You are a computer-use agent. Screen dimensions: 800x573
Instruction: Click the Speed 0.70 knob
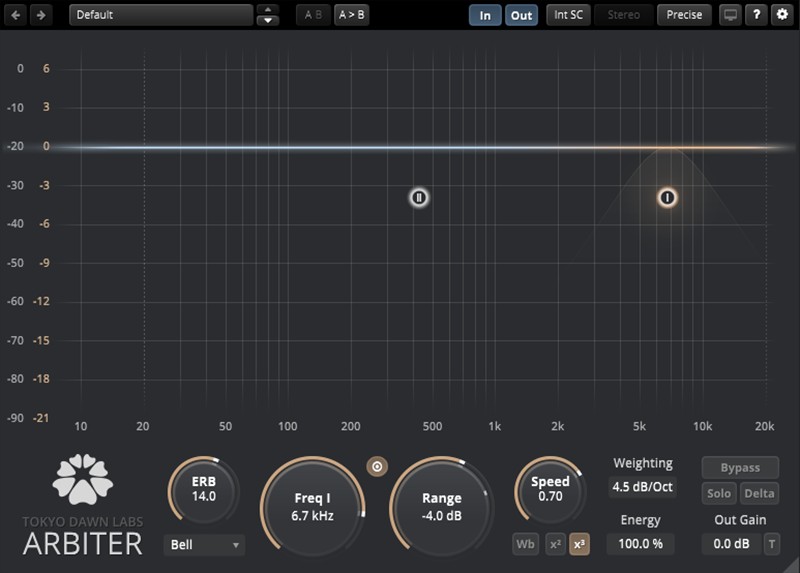[550, 490]
